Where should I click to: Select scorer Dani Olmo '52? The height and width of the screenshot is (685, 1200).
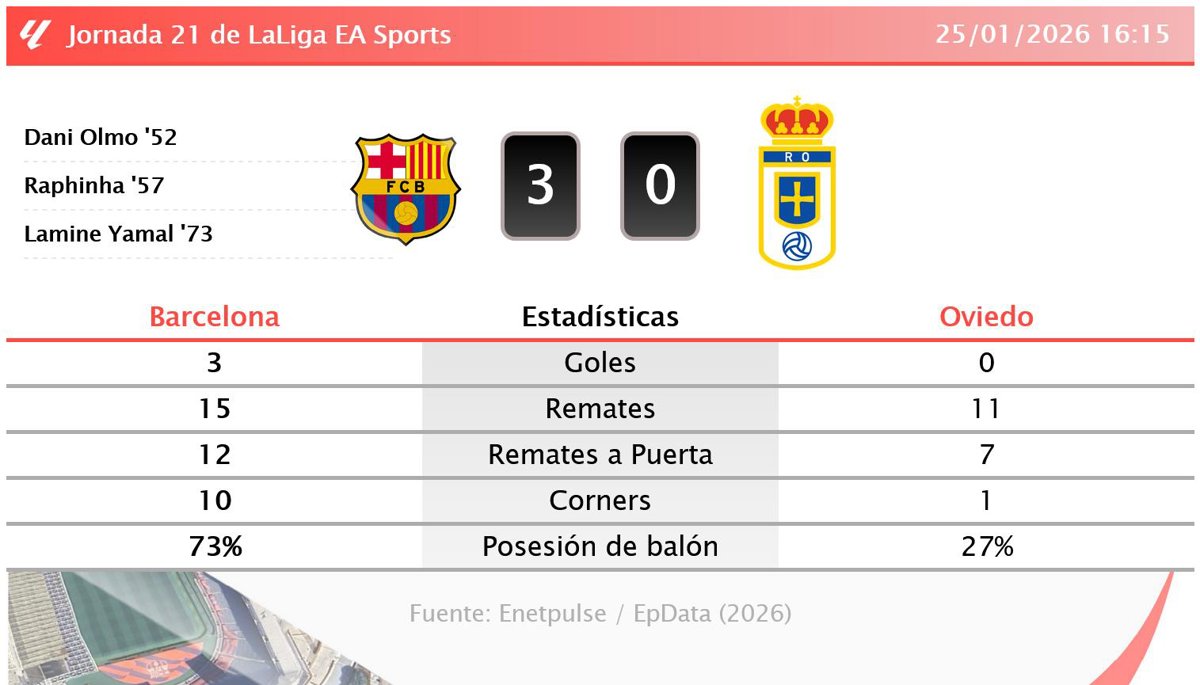coord(100,137)
